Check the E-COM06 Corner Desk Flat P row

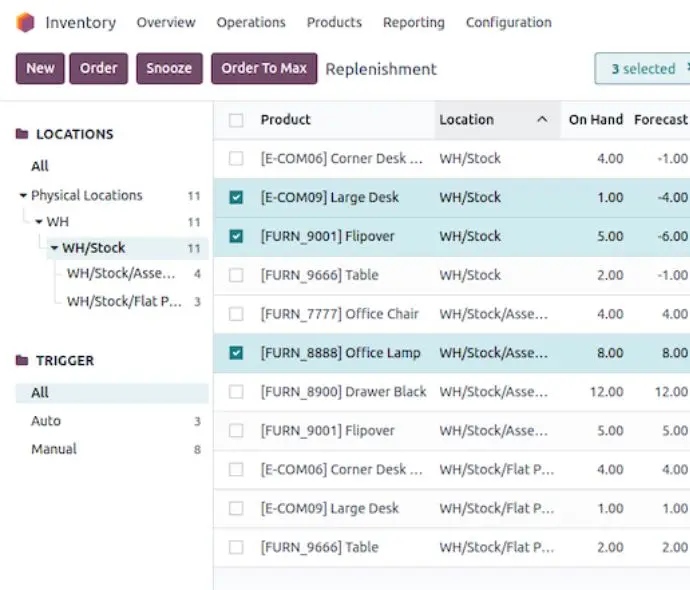236,469
